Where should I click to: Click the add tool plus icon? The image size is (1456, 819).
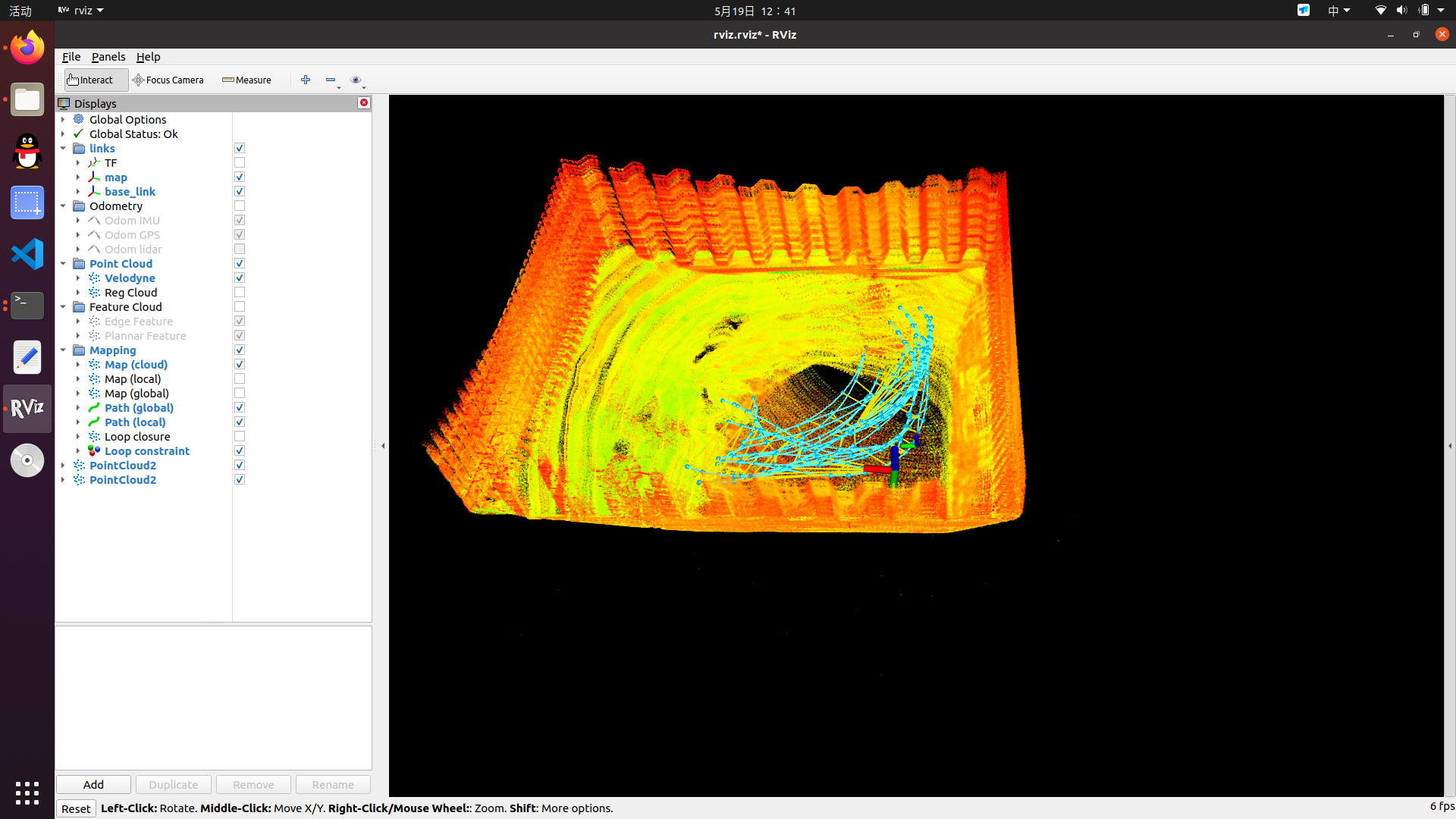(x=306, y=80)
